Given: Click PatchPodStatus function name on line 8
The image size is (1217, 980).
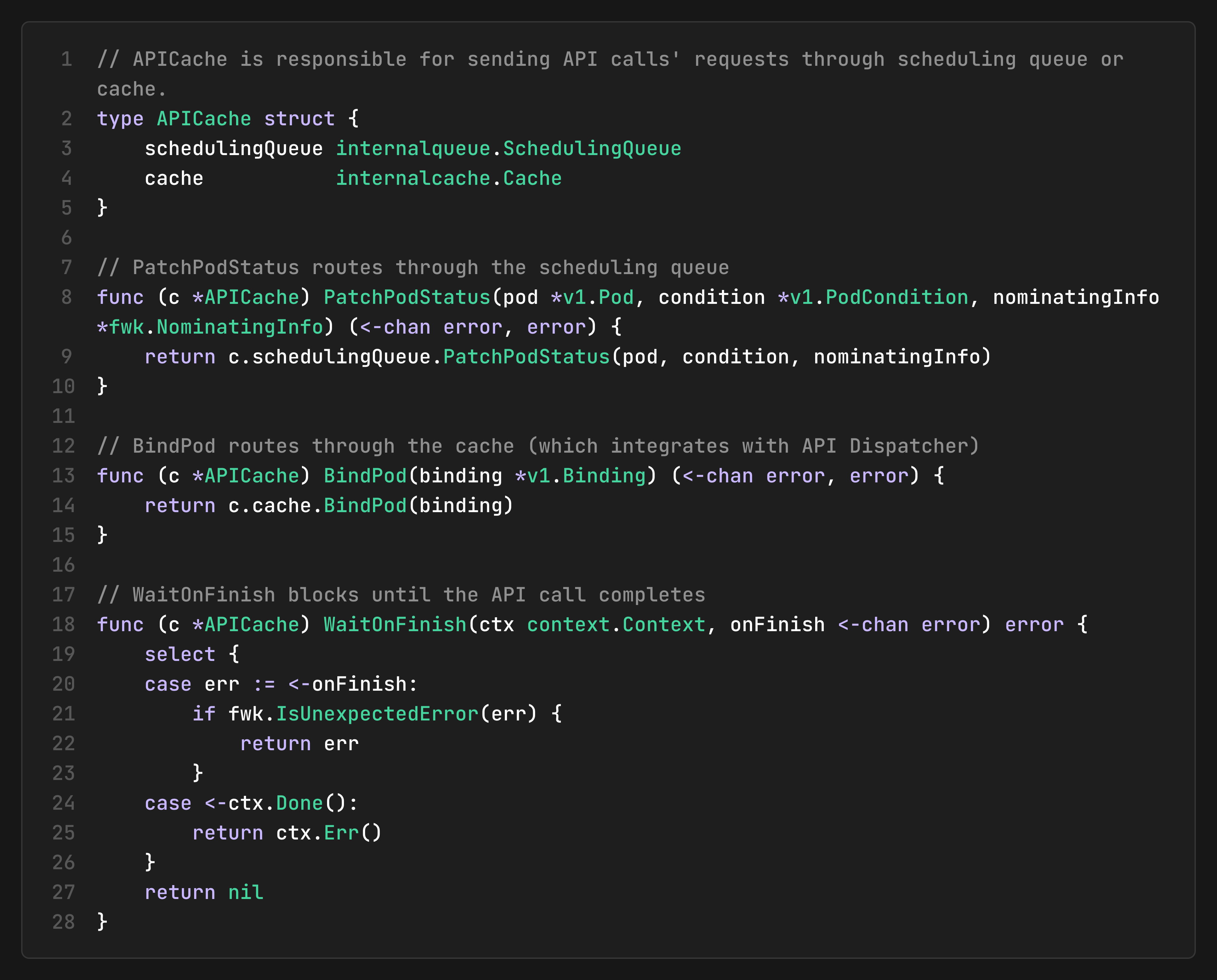Looking at the screenshot, I should pyautogui.click(x=407, y=298).
